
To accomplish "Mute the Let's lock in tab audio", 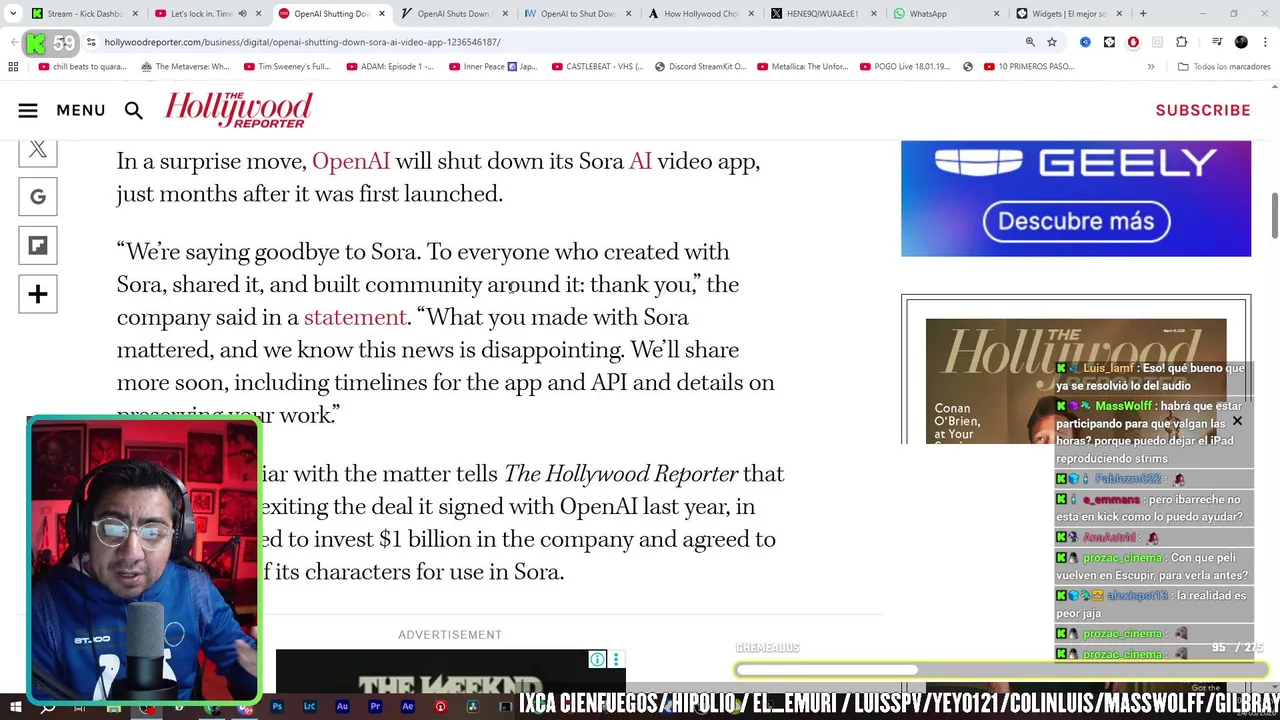I will (242, 14).
